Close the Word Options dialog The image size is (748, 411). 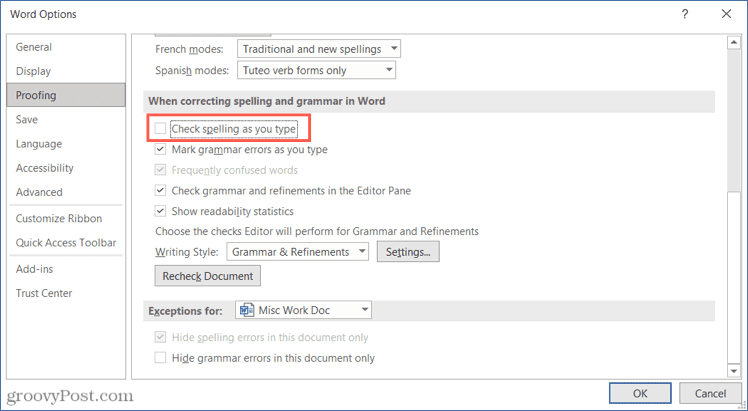(x=727, y=14)
